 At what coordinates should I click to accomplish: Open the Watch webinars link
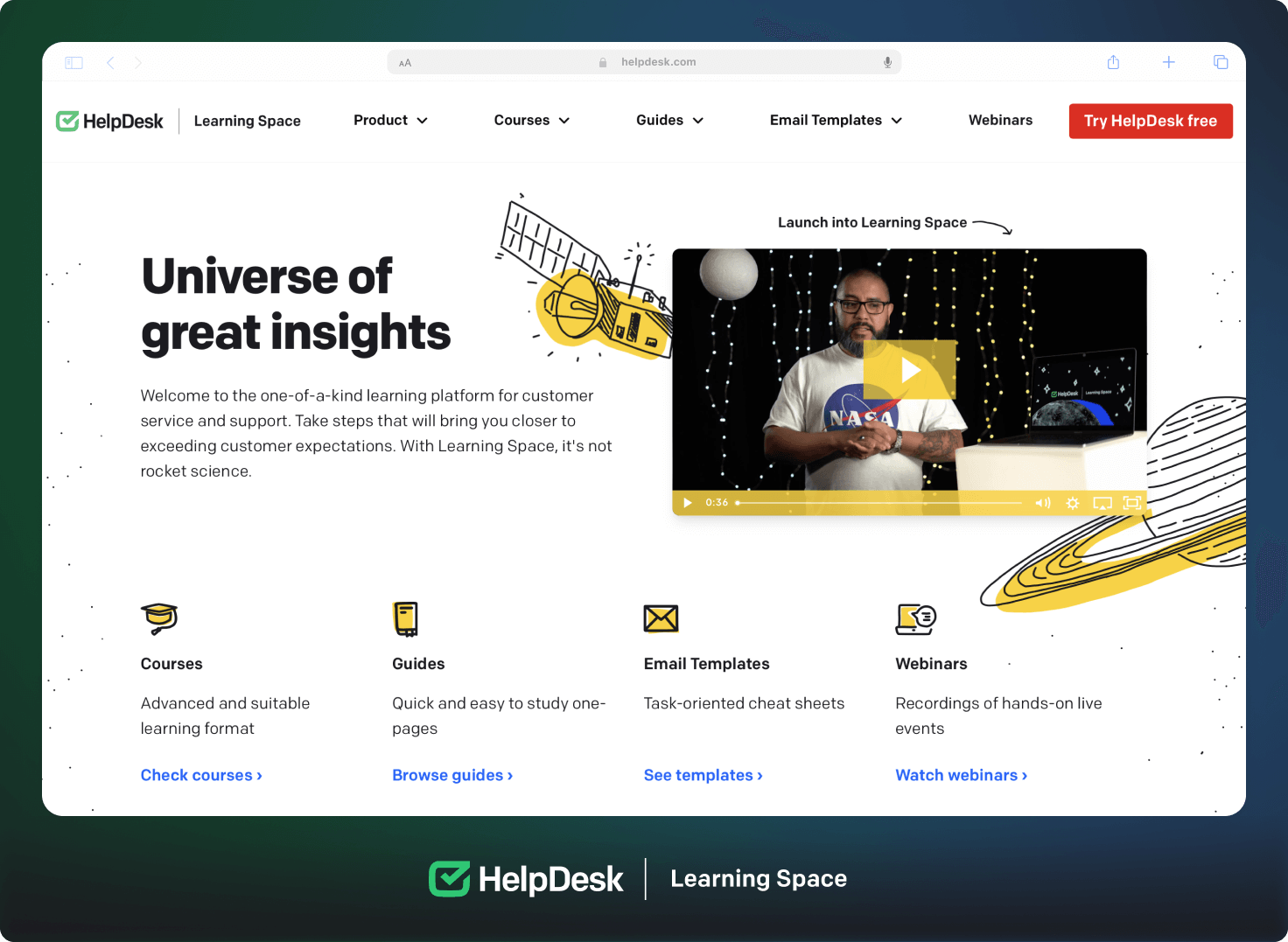pos(960,775)
